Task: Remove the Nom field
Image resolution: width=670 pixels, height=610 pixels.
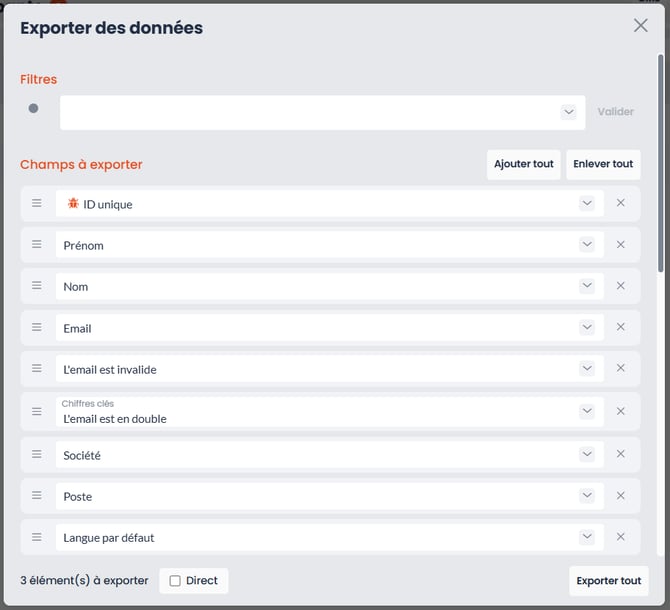Action: click(621, 285)
